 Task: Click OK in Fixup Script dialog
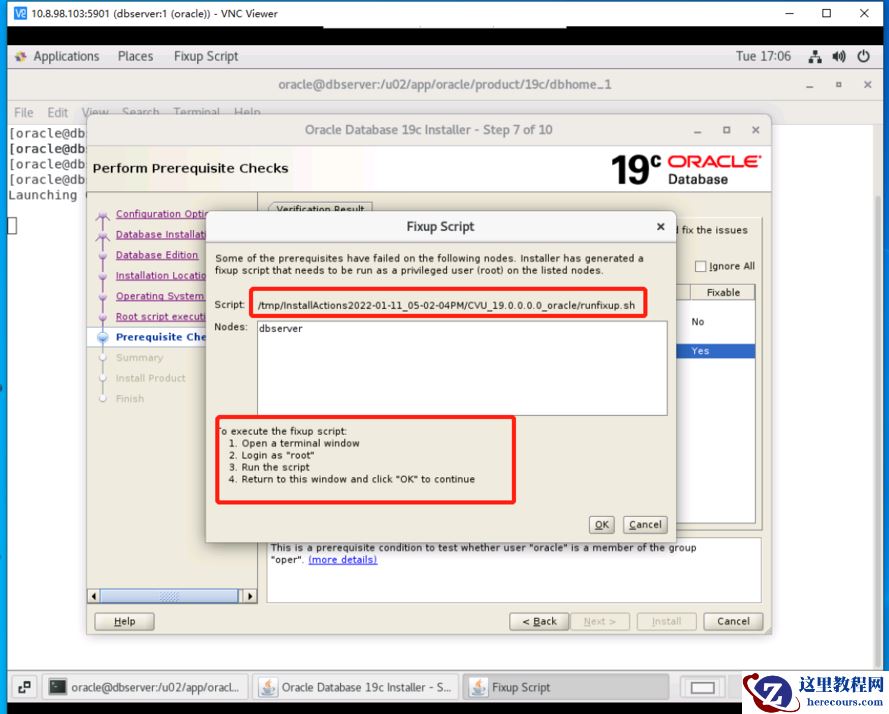tap(602, 525)
